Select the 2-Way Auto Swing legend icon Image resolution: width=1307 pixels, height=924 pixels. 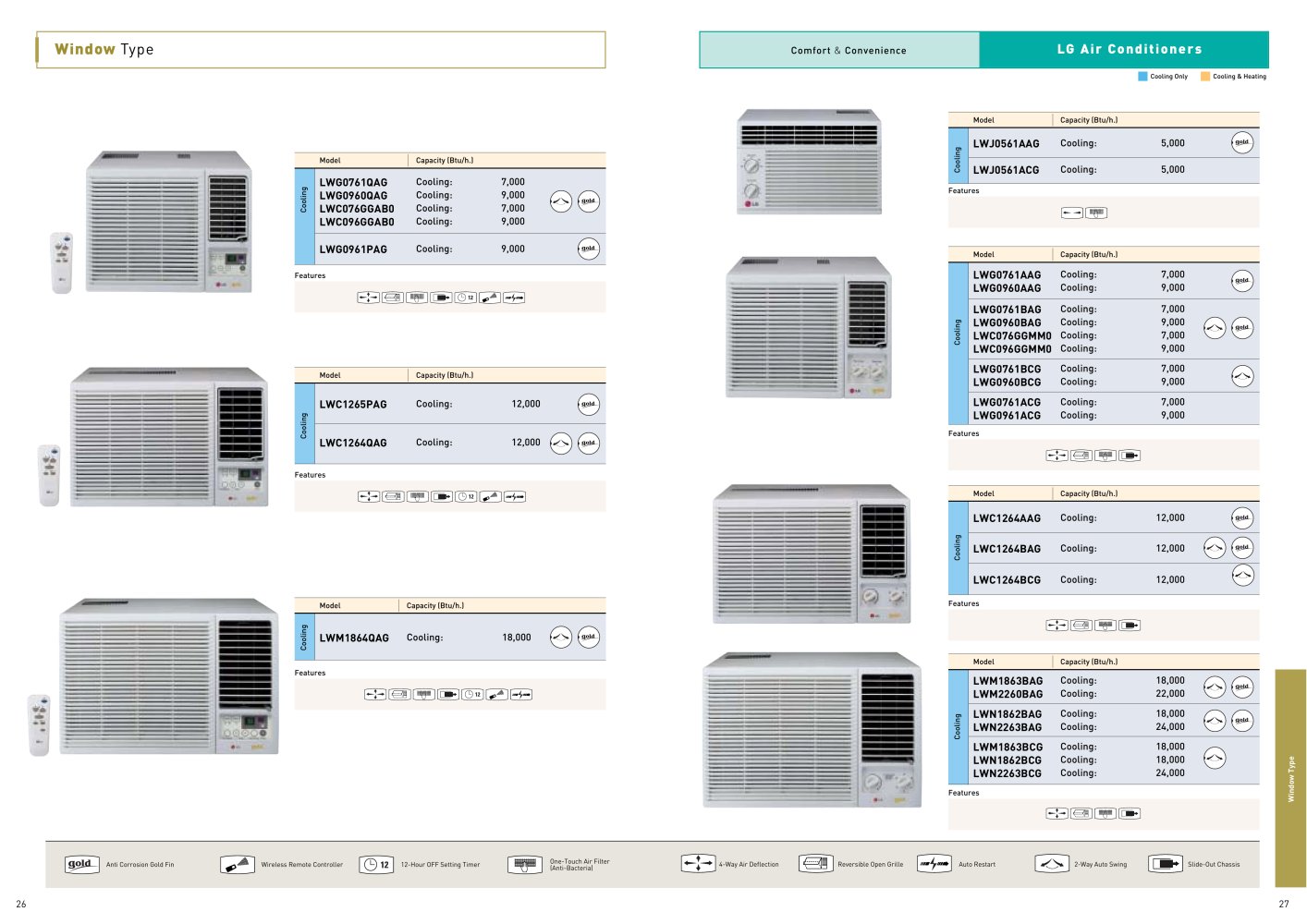1052,864
